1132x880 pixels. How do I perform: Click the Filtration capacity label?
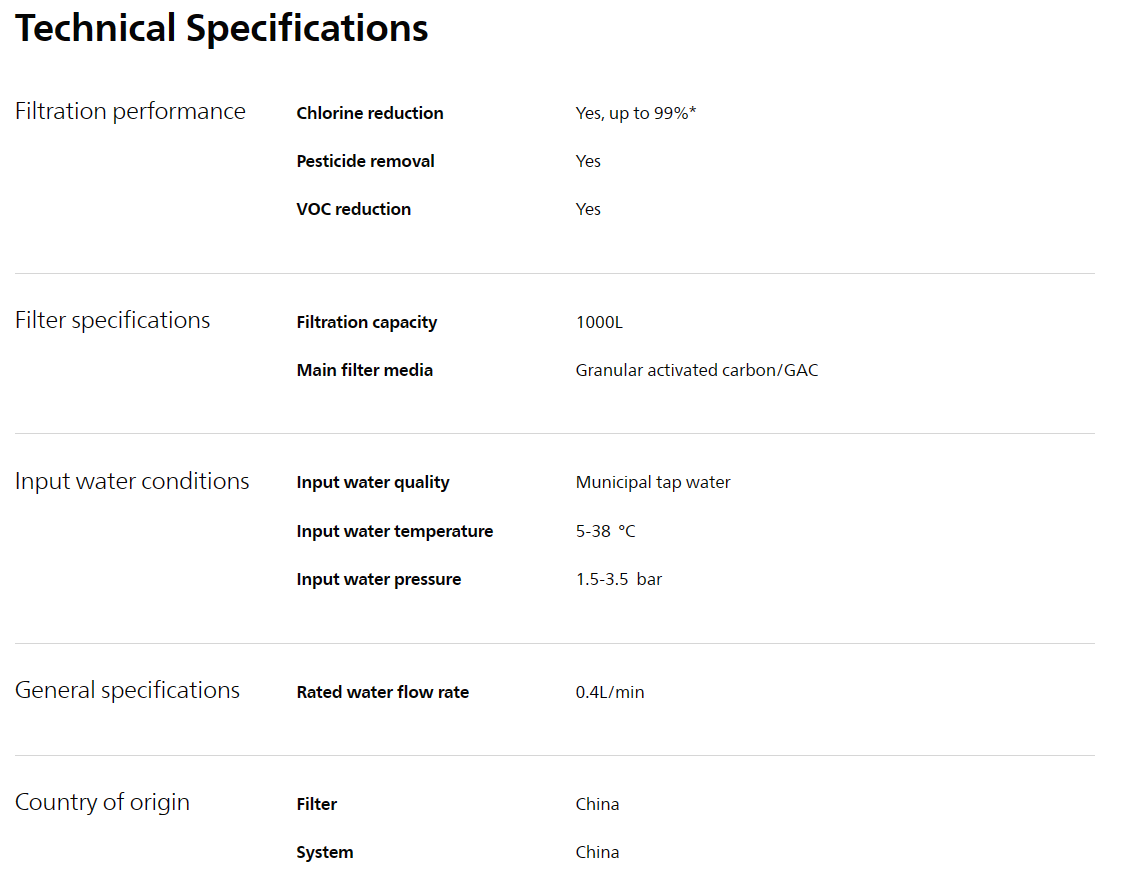pos(367,322)
